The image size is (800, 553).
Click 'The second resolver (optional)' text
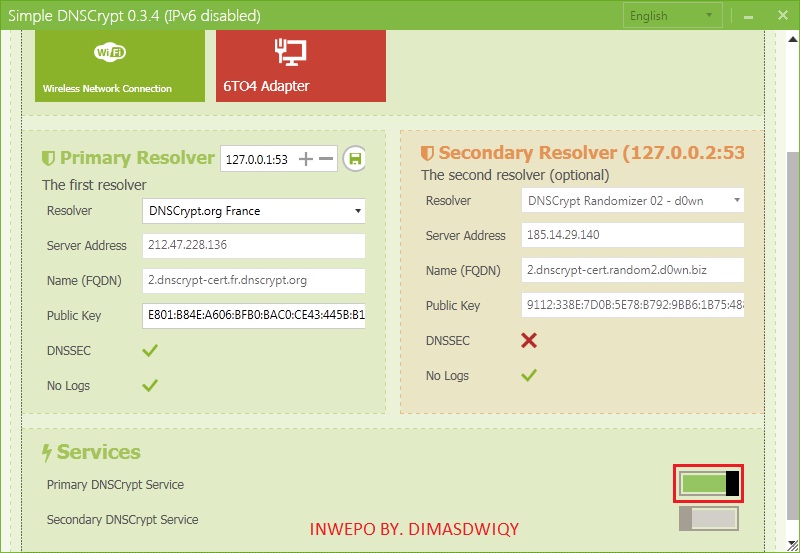click(515, 175)
